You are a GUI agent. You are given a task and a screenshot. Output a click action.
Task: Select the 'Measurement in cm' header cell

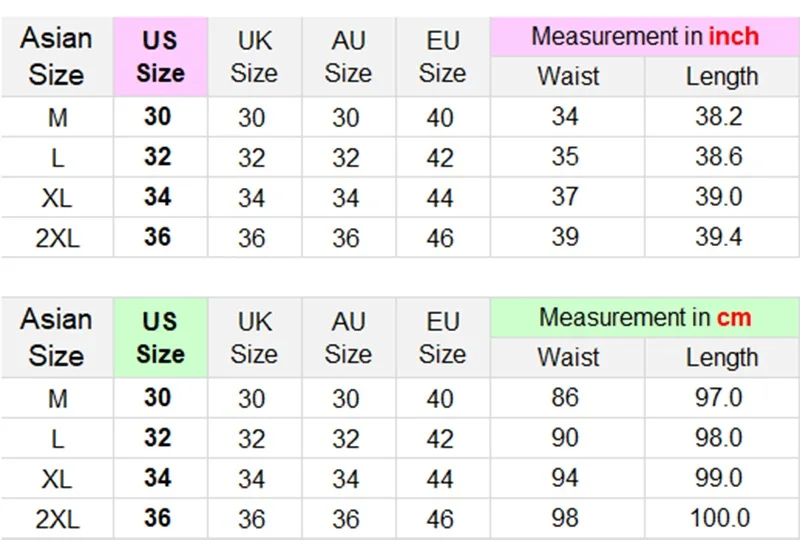point(645,317)
